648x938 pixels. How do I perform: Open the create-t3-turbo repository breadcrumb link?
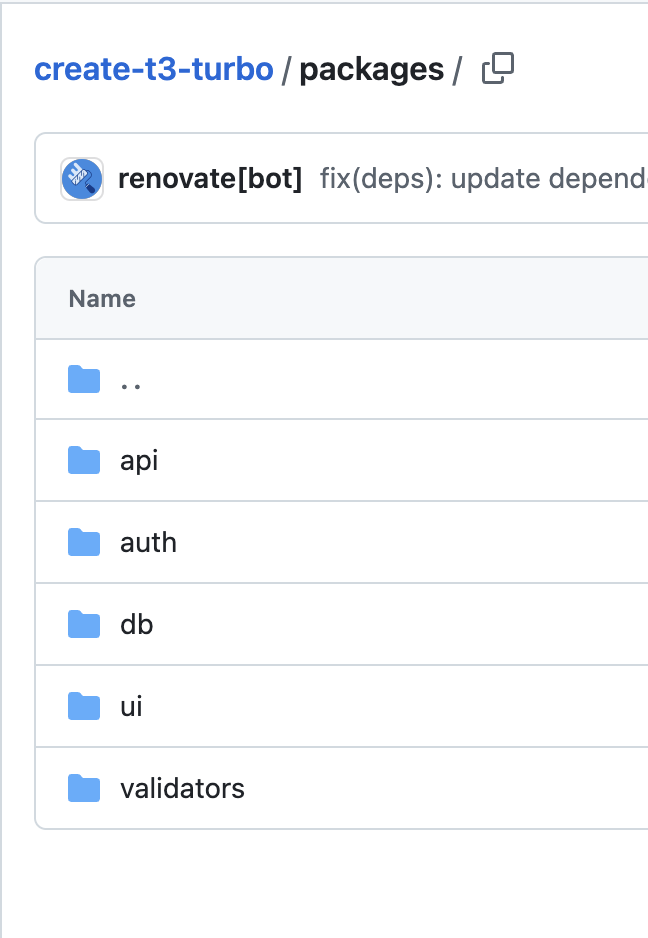(154, 69)
